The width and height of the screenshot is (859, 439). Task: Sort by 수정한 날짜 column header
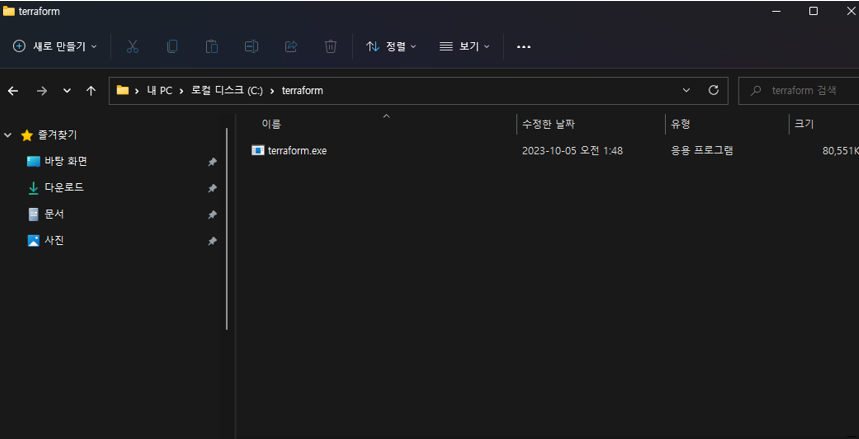(548, 124)
